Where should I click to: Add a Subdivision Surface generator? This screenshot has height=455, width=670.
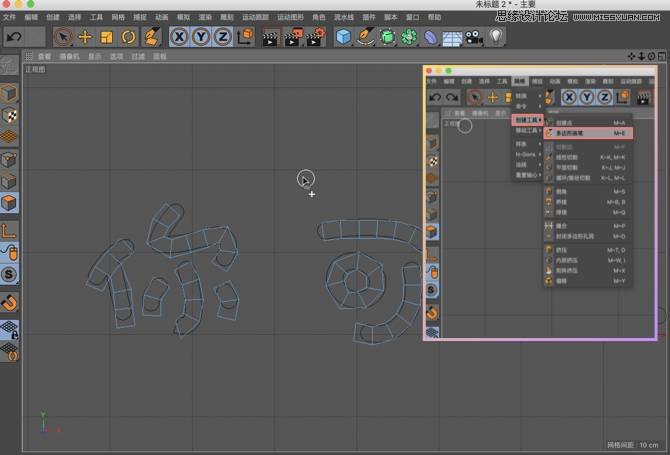click(x=387, y=37)
